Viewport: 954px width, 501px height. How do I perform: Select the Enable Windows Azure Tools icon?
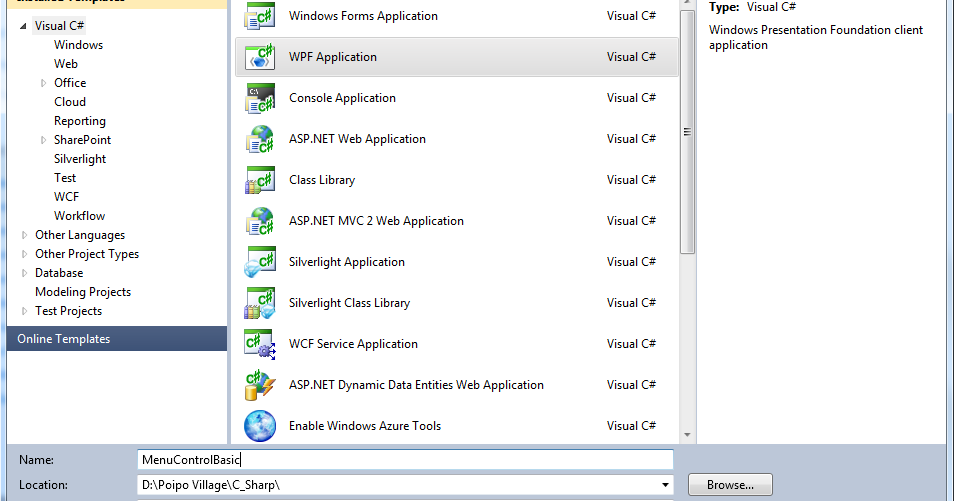tap(260, 426)
